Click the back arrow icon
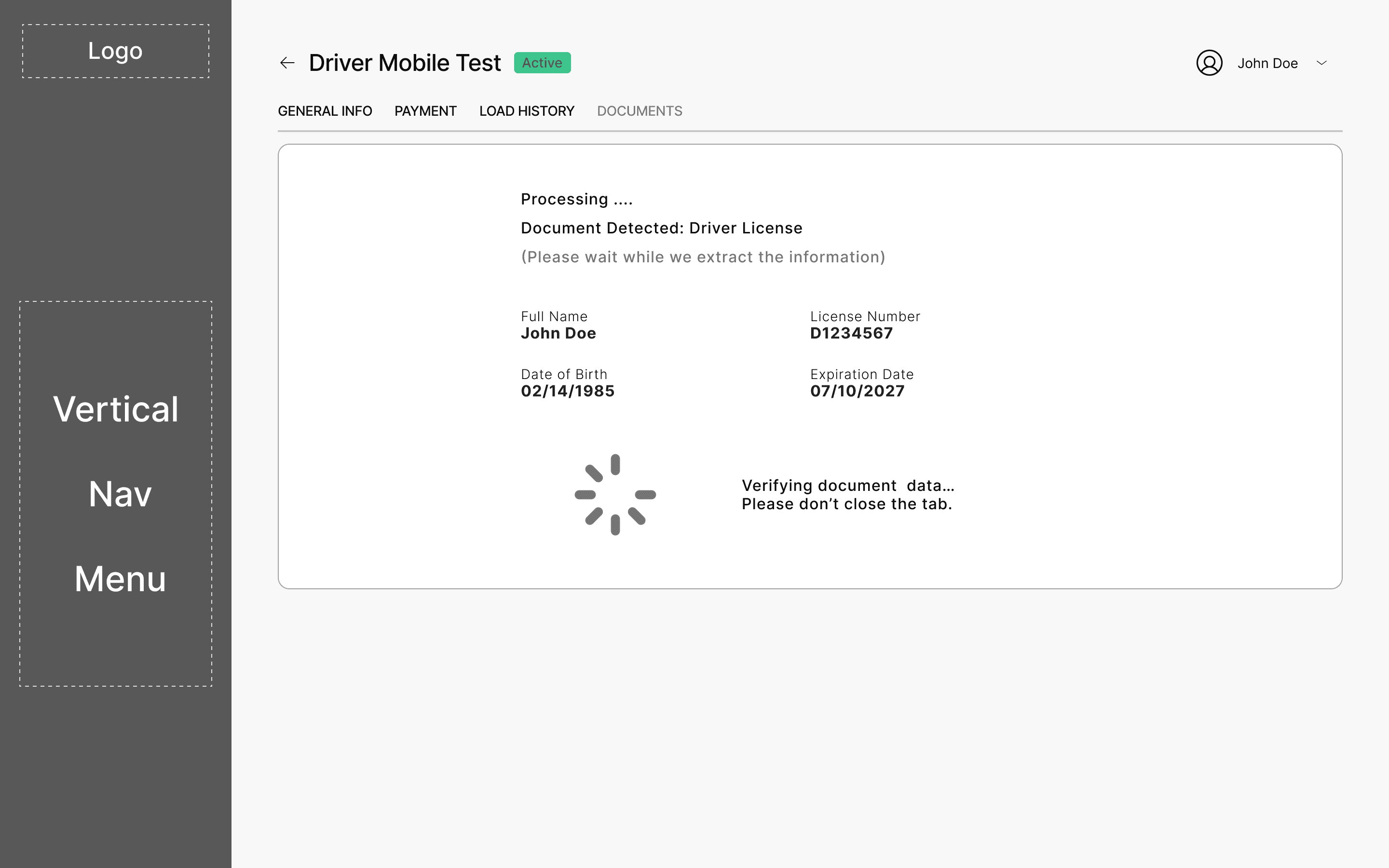The width and height of the screenshot is (1389, 868). click(287, 63)
